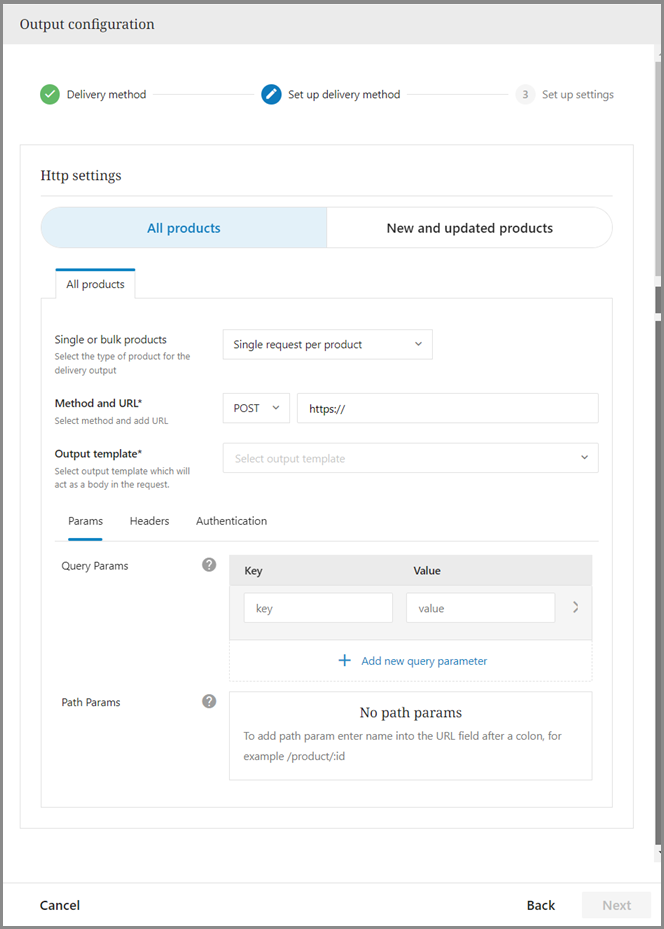Click the Cancel button

click(x=60, y=905)
